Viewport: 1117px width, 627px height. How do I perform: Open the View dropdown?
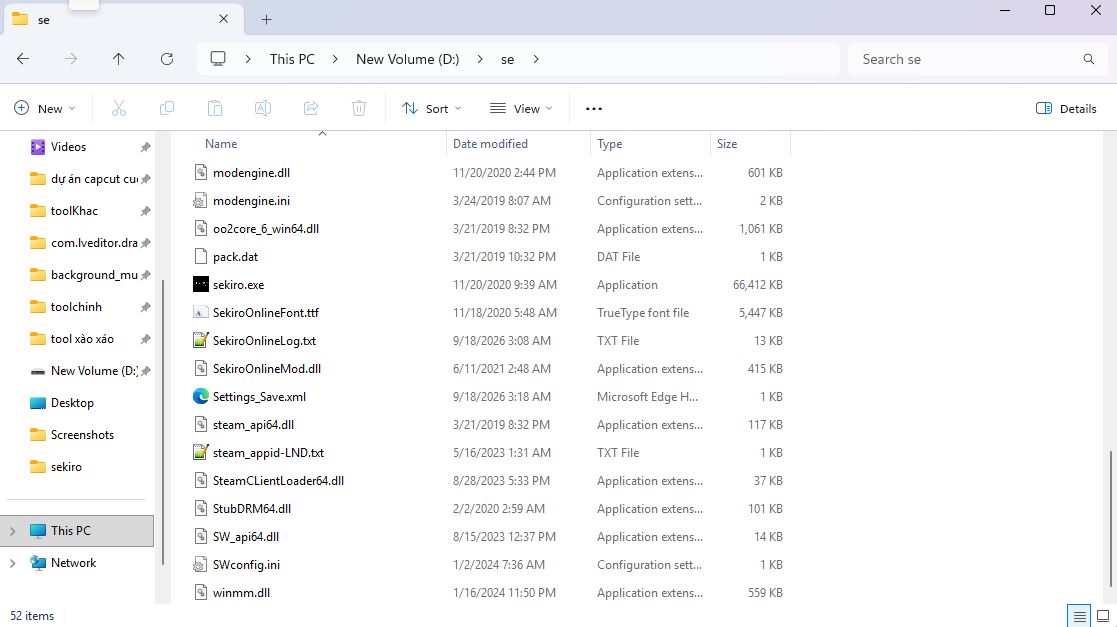(521, 108)
